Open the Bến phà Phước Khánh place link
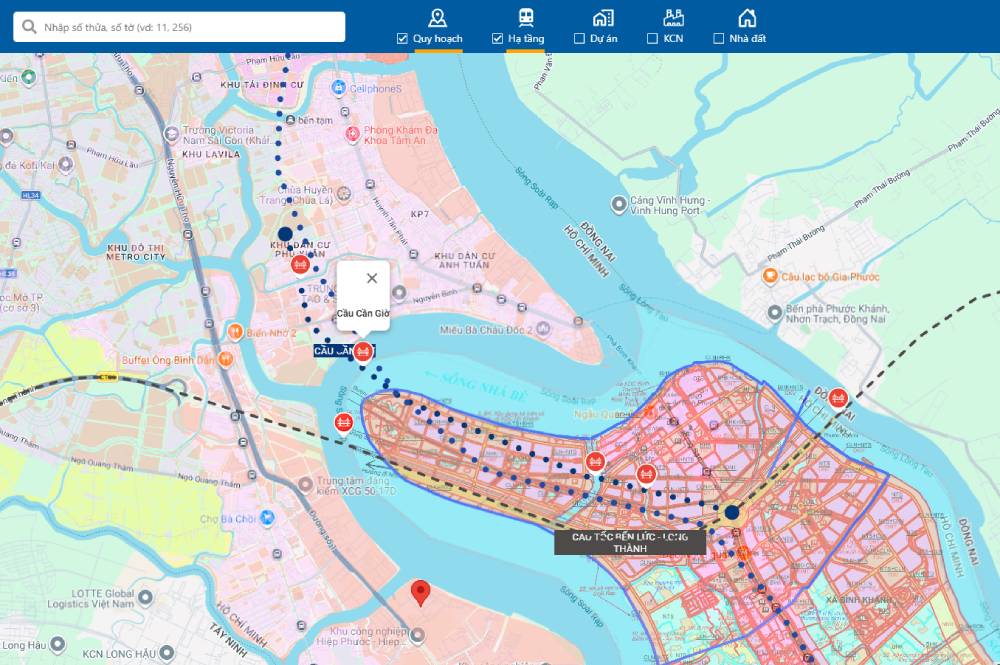This screenshot has width=1000, height=665. [836, 313]
